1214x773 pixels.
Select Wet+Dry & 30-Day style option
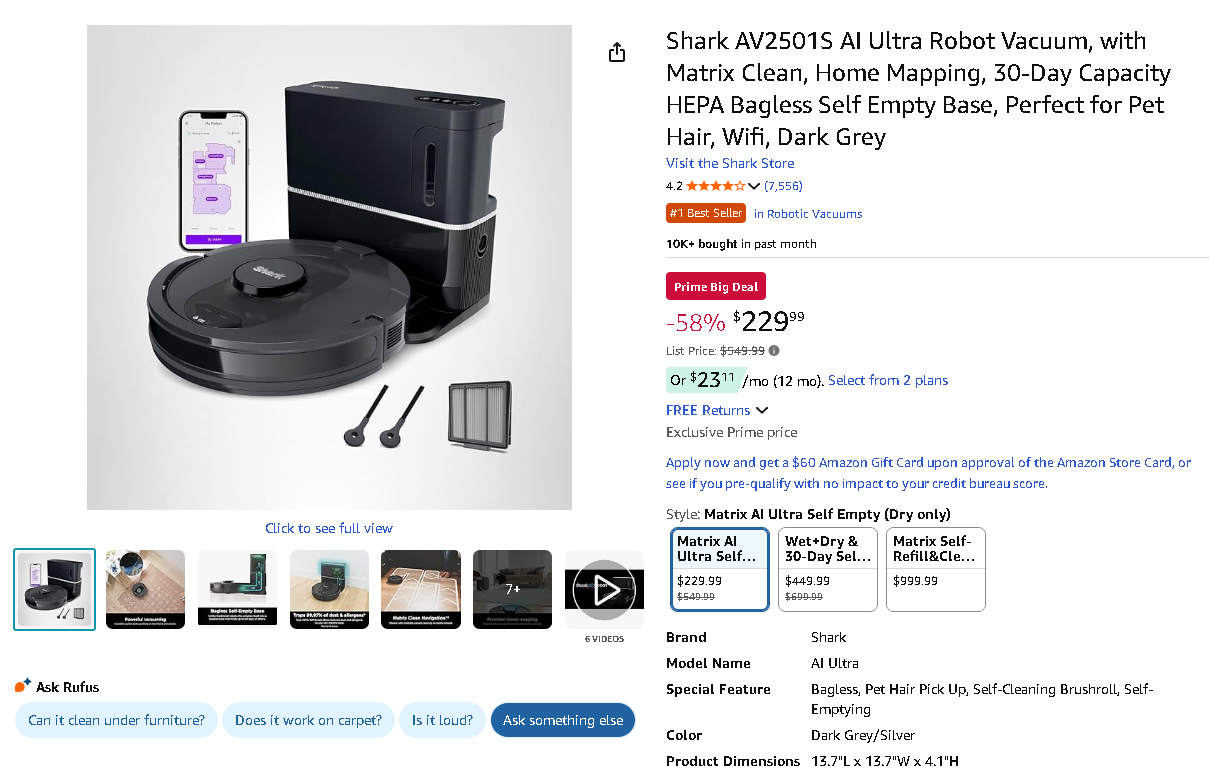click(x=828, y=569)
